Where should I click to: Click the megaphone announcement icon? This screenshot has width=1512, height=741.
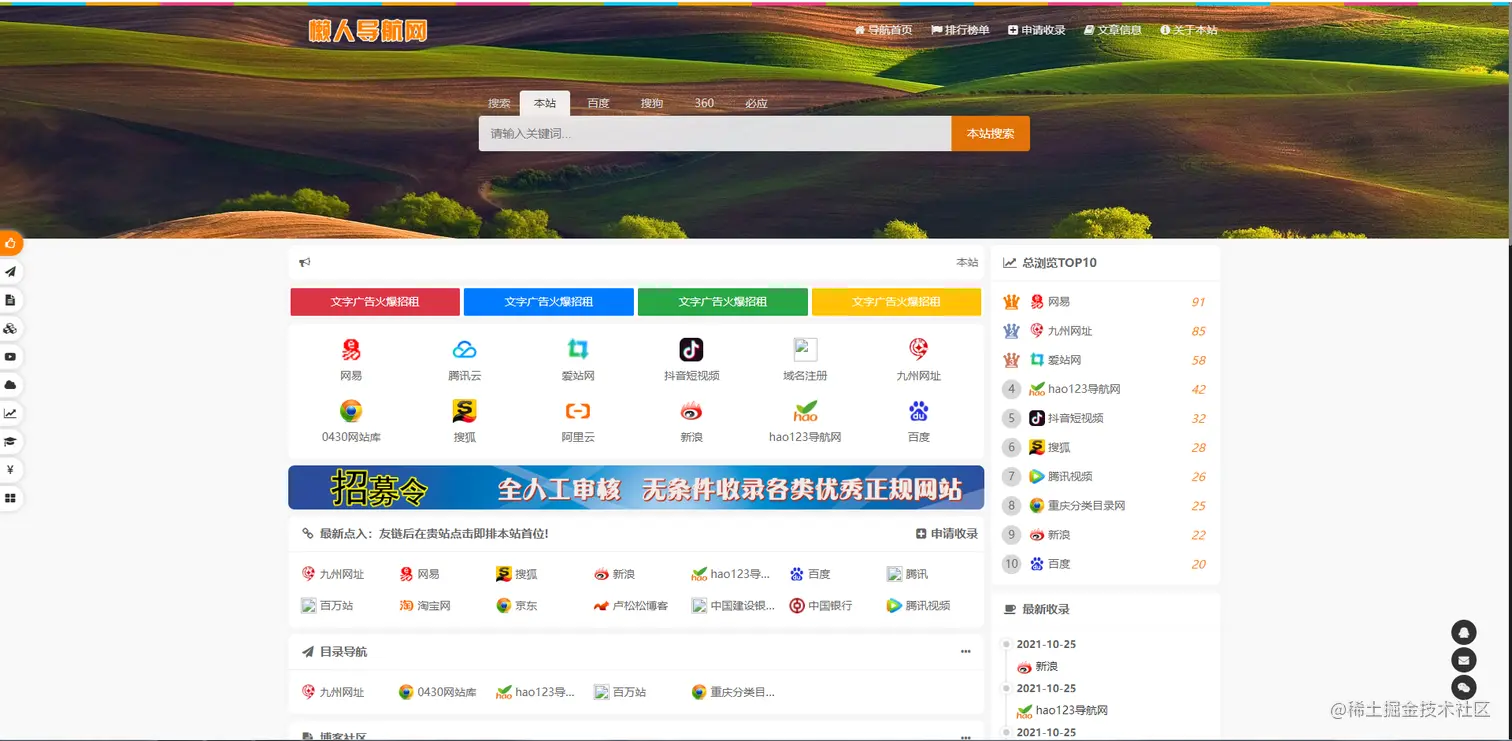305,262
